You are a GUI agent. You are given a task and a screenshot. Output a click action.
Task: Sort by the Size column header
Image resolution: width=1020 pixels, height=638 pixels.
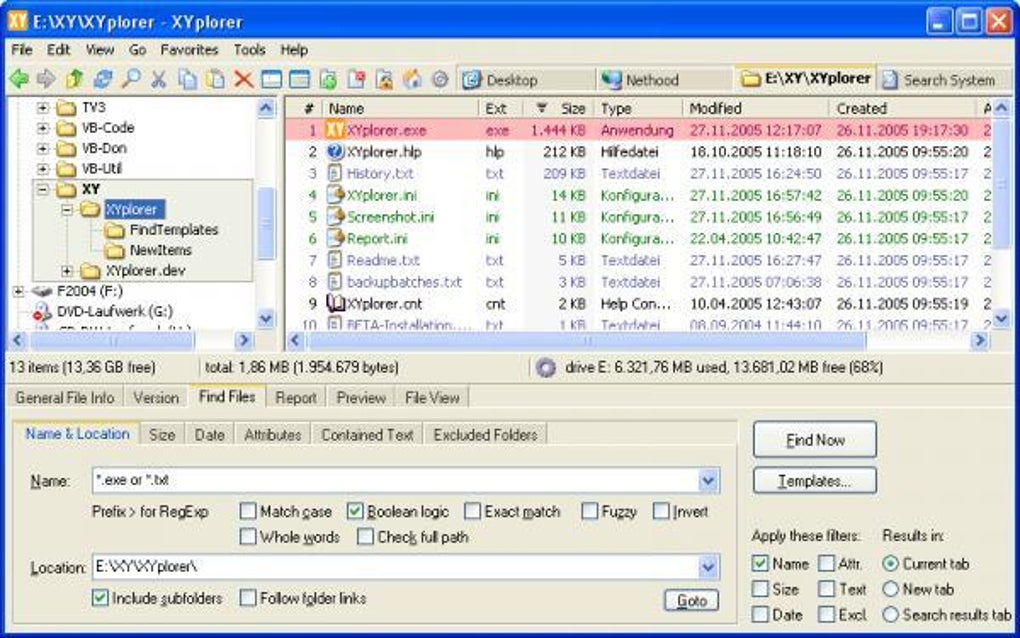coord(559,109)
